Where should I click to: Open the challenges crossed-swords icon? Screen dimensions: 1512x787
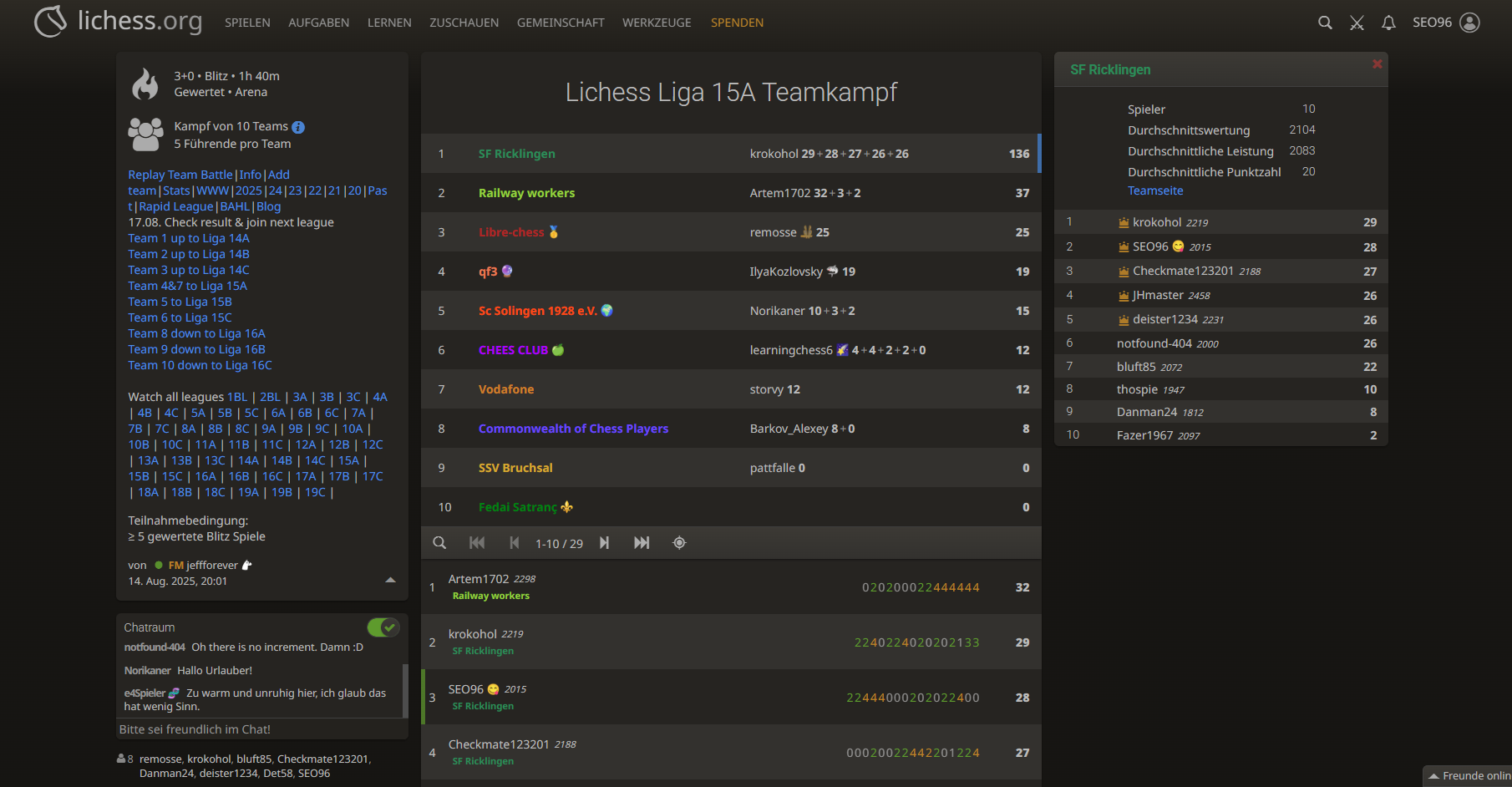1357,23
